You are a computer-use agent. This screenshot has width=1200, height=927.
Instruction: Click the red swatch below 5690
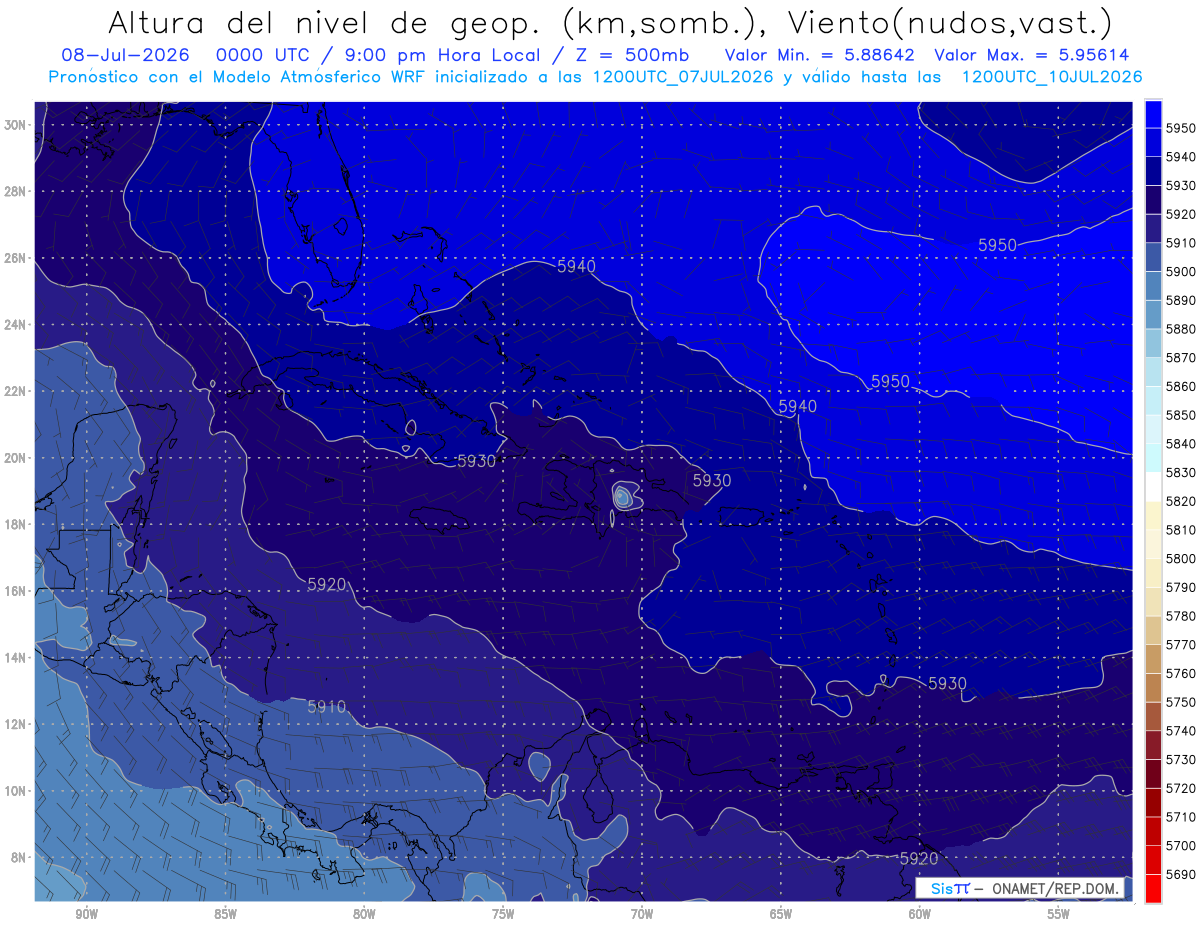click(x=1153, y=889)
